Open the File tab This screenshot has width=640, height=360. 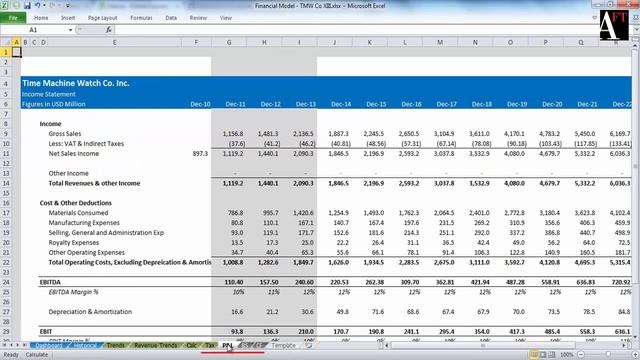click(x=13, y=18)
